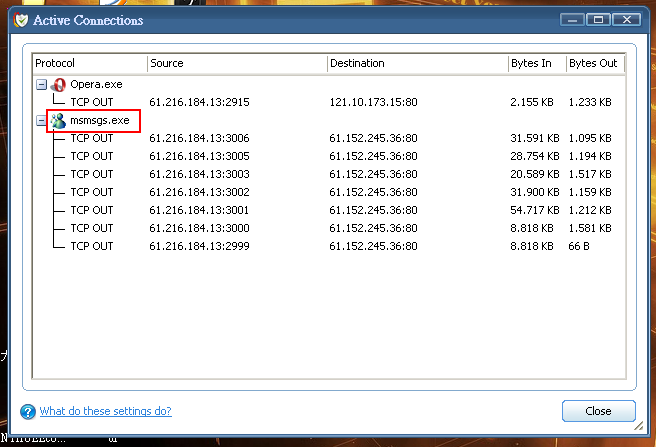Collapse the msmsgs.exe tree node
The image size is (656, 447).
[41, 121]
